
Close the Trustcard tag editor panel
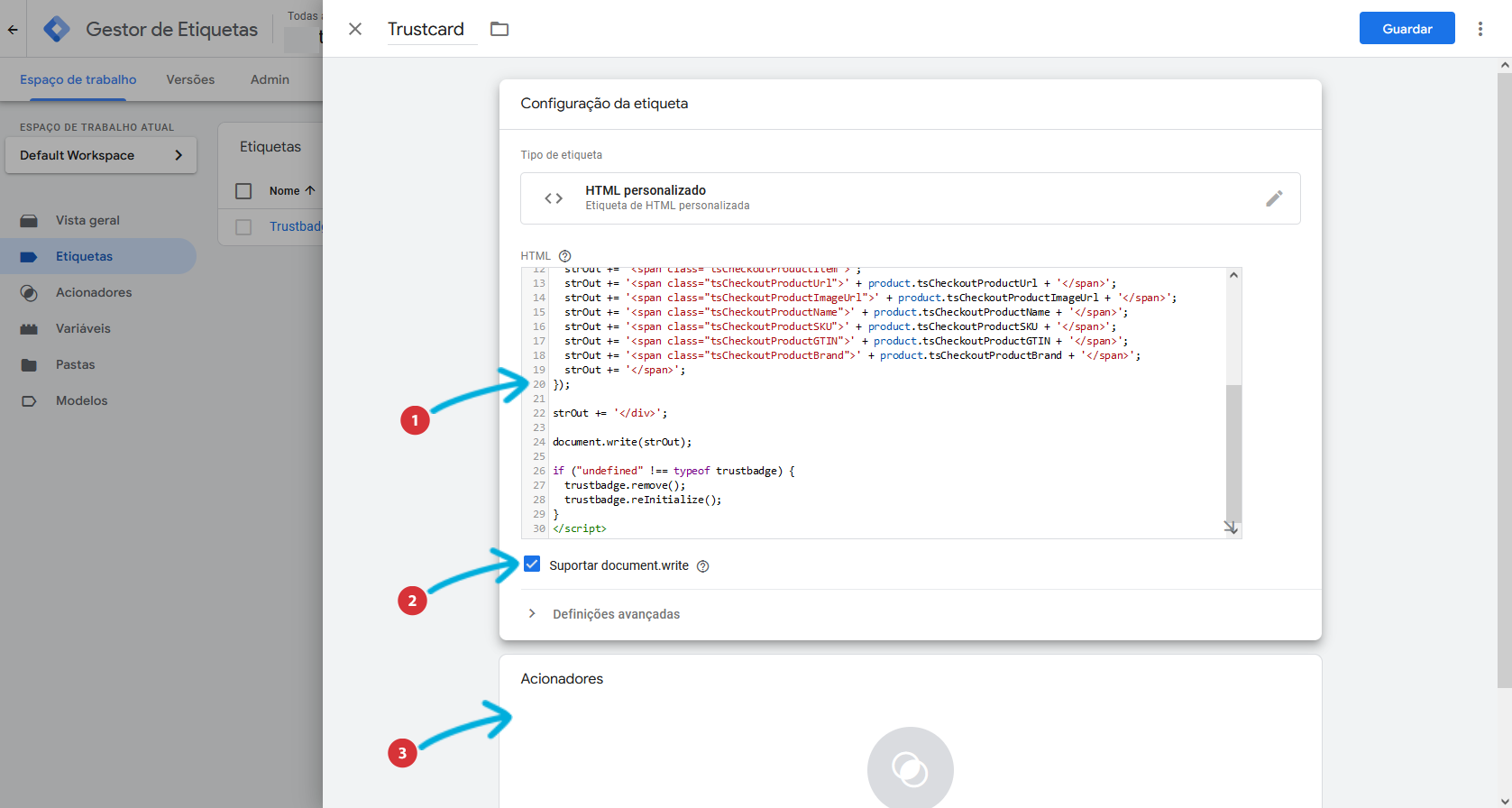355,29
